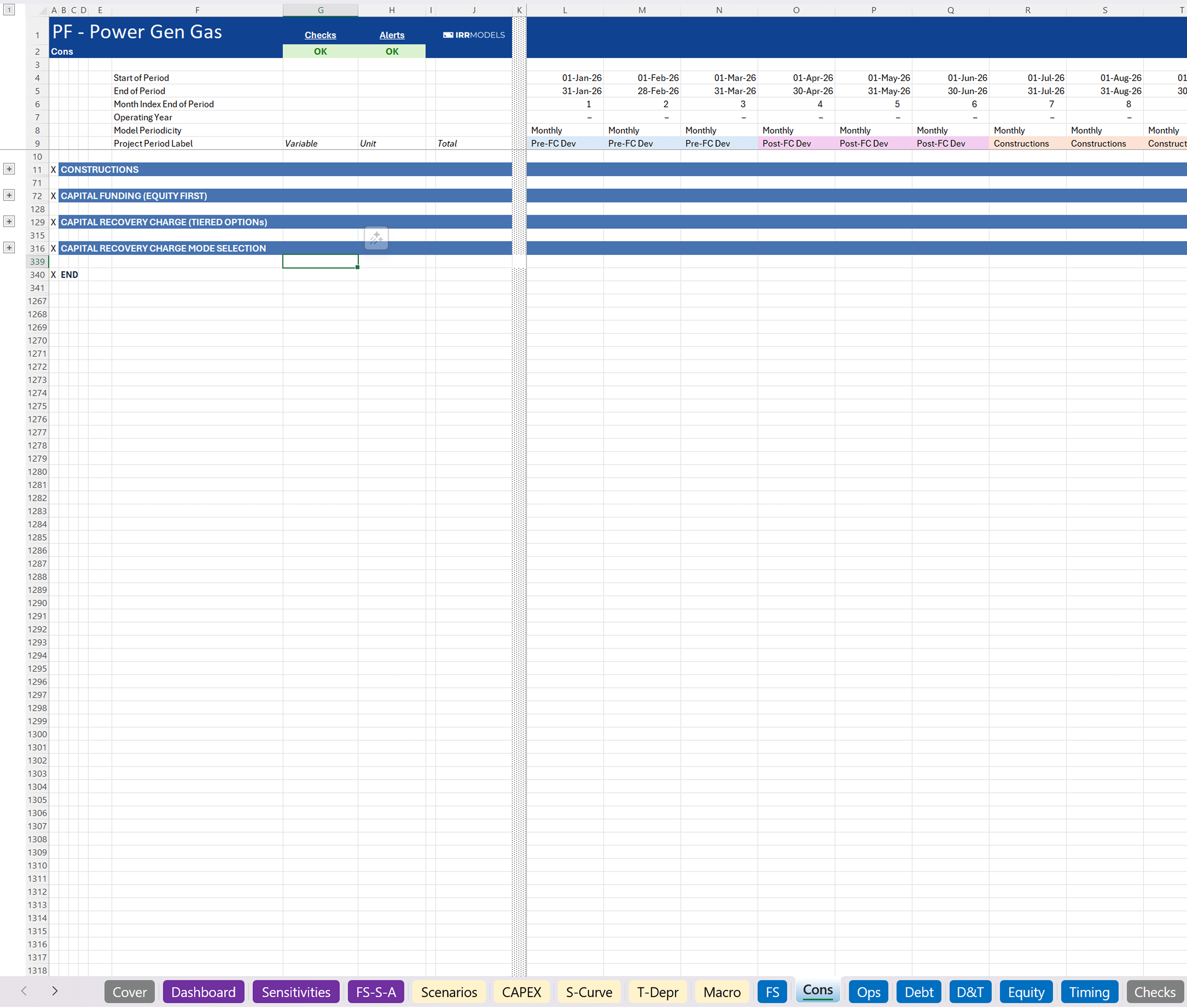Open the Alerts hyperlink in header
The height and width of the screenshot is (1008, 1187).
click(x=391, y=35)
